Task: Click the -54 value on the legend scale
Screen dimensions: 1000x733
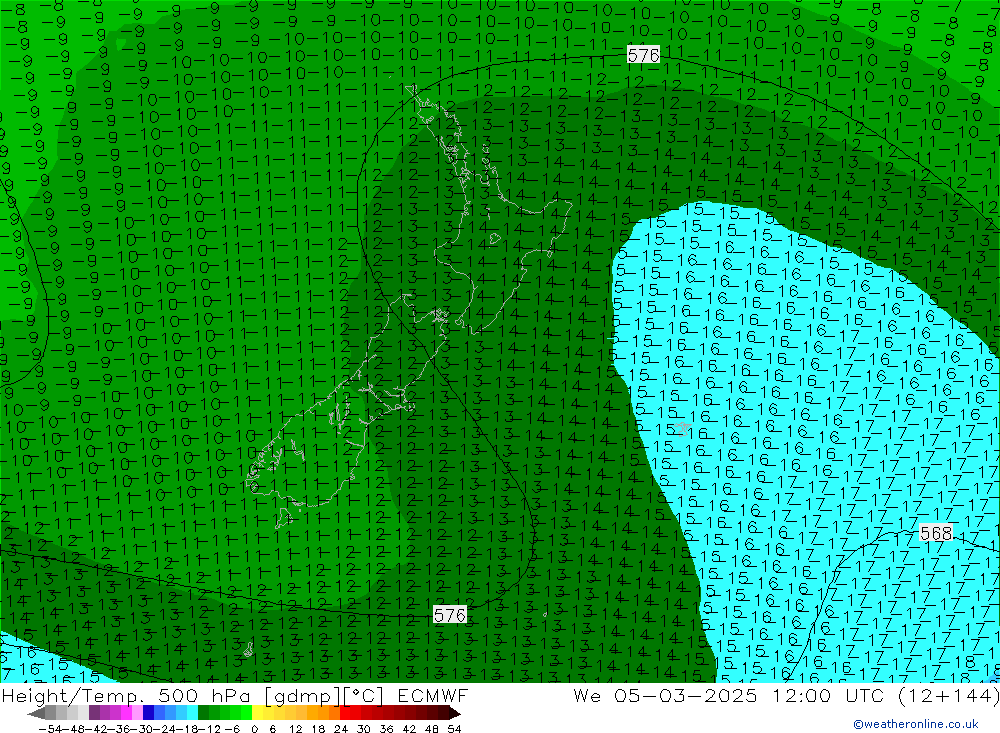Action: pyautogui.click(x=50, y=729)
